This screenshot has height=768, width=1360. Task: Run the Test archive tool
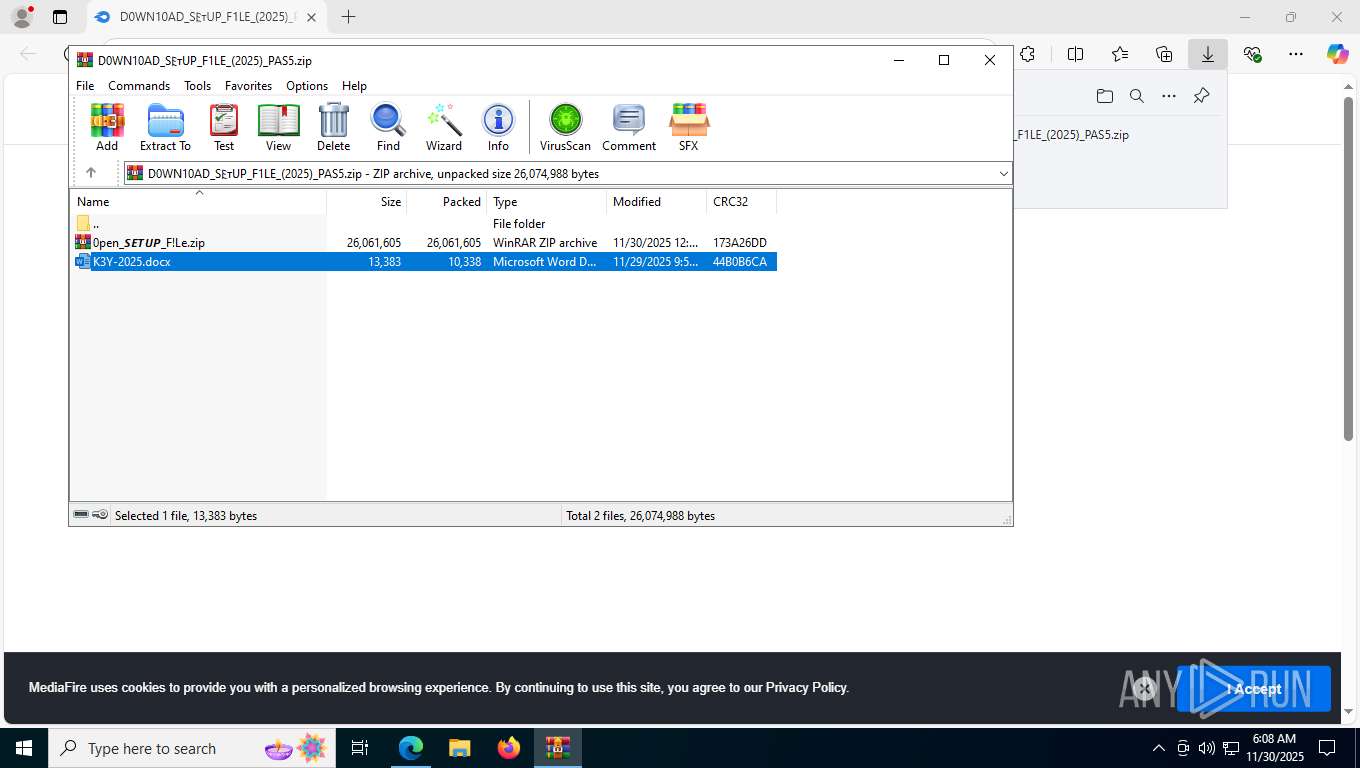point(224,127)
